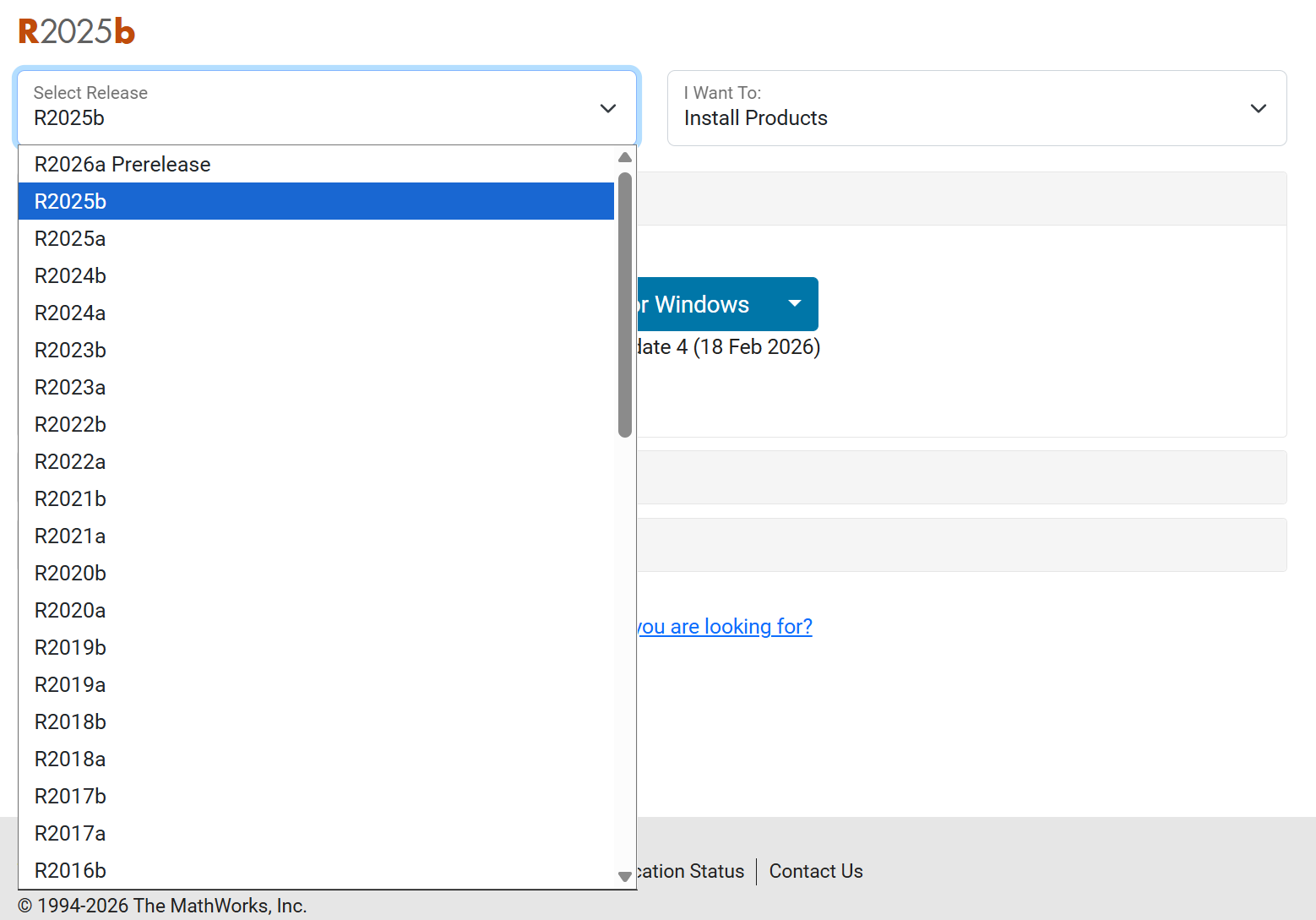Choose release R2021b
Viewport: 1316px width, 920px height.
coord(317,498)
